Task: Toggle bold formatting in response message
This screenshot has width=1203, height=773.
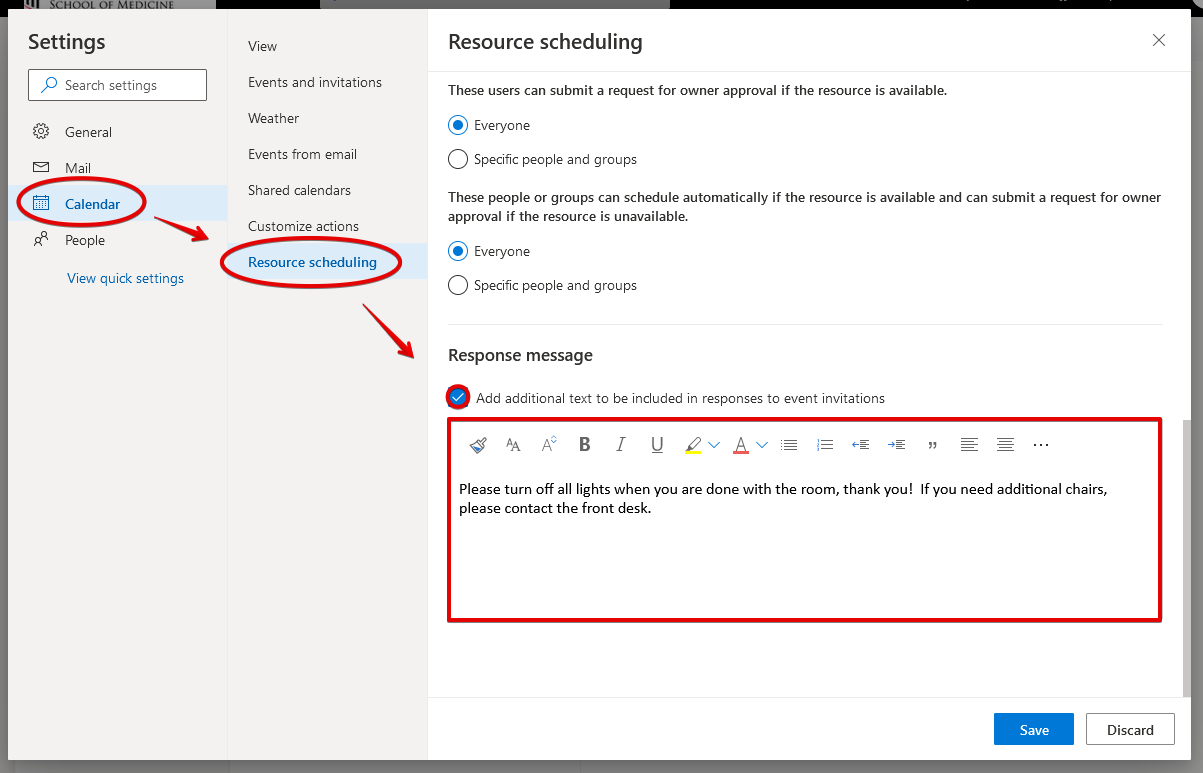Action: [x=585, y=445]
